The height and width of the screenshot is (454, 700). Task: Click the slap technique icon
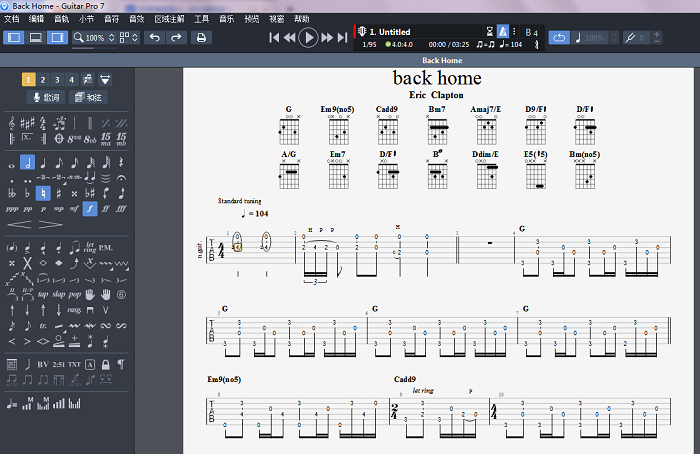(58, 295)
